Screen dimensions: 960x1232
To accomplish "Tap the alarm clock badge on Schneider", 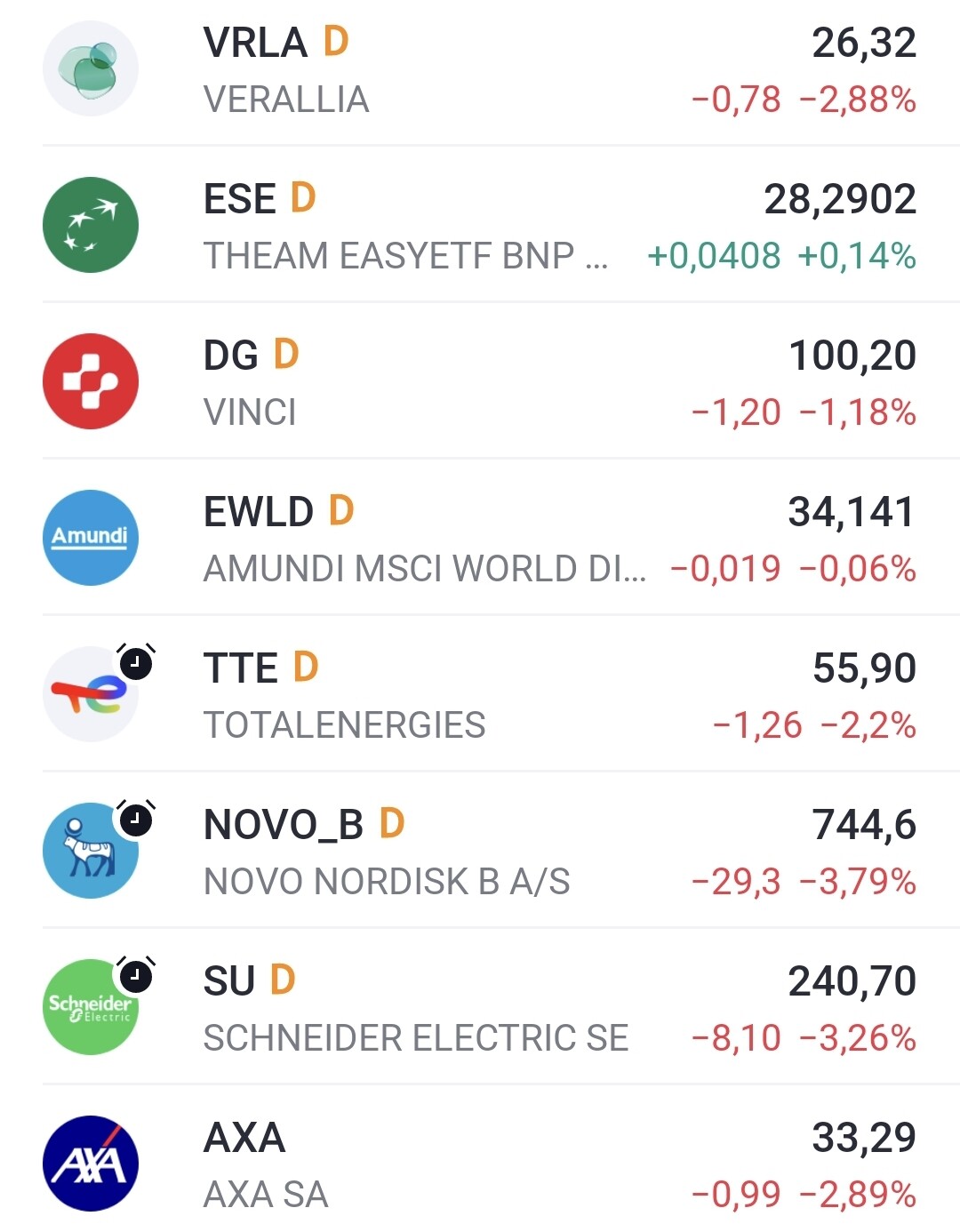I will tap(136, 975).
